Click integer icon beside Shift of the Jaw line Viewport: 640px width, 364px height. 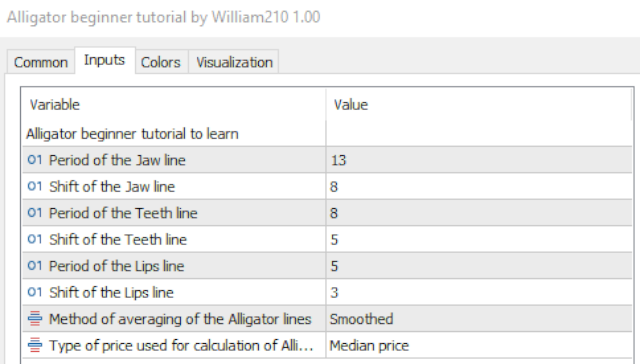click(x=35, y=186)
